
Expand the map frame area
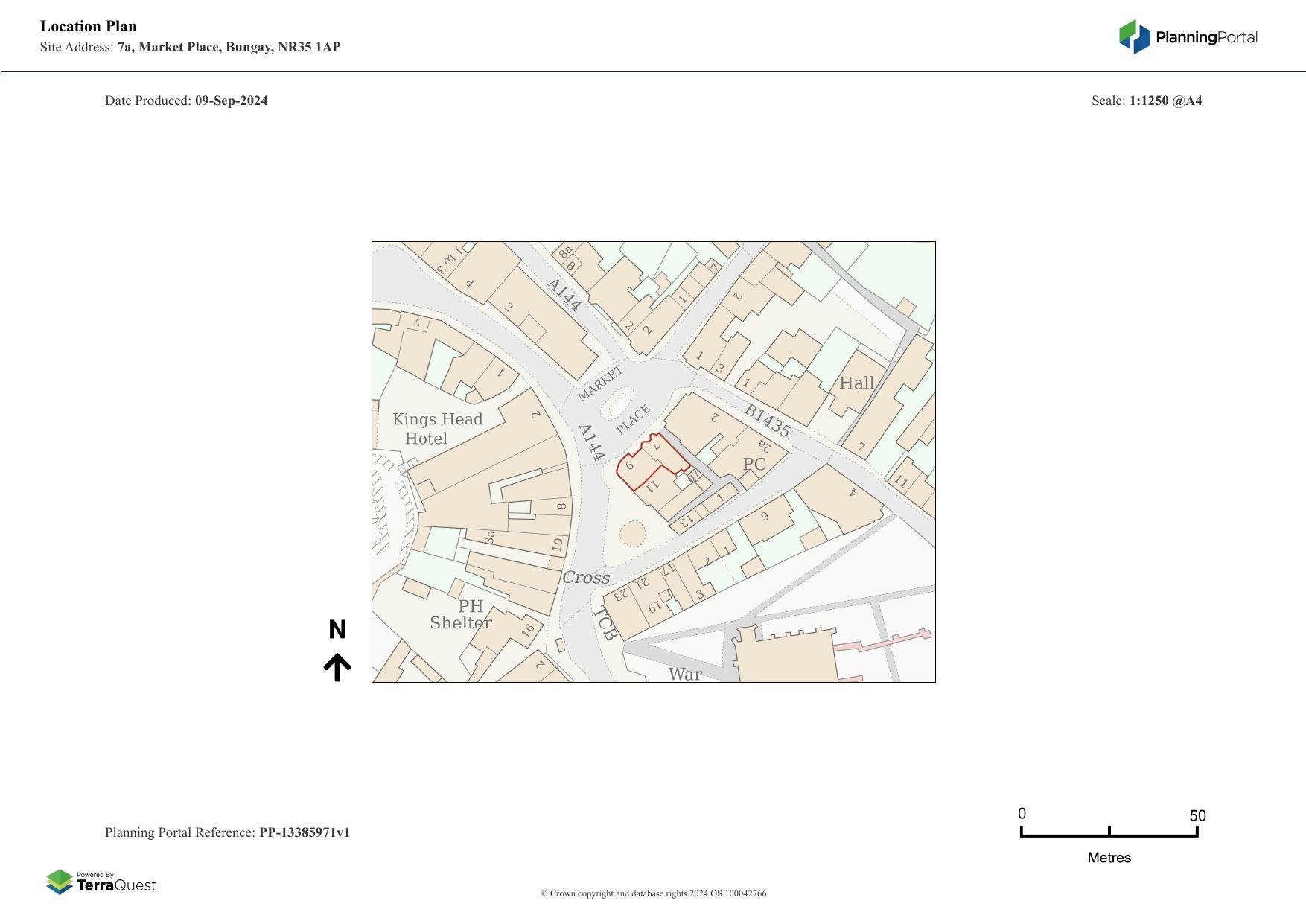click(x=654, y=462)
